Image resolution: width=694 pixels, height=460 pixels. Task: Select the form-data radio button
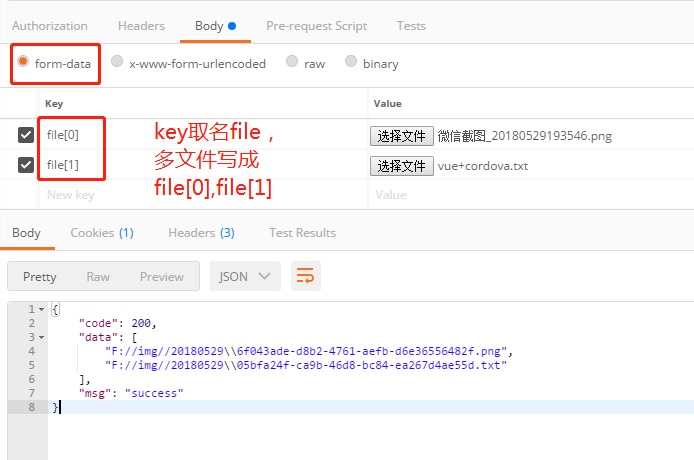click(23, 62)
